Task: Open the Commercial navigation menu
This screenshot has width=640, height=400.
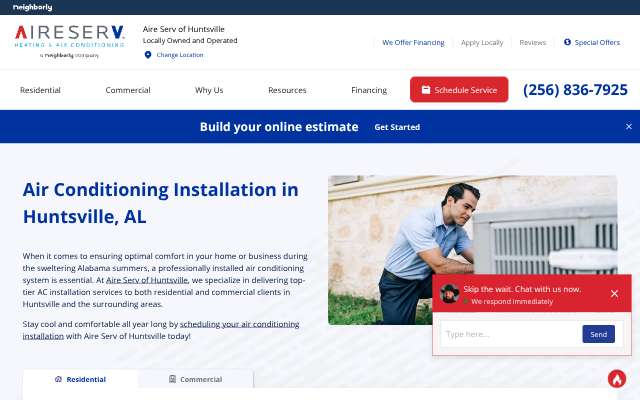Action: [x=128, y=90]
